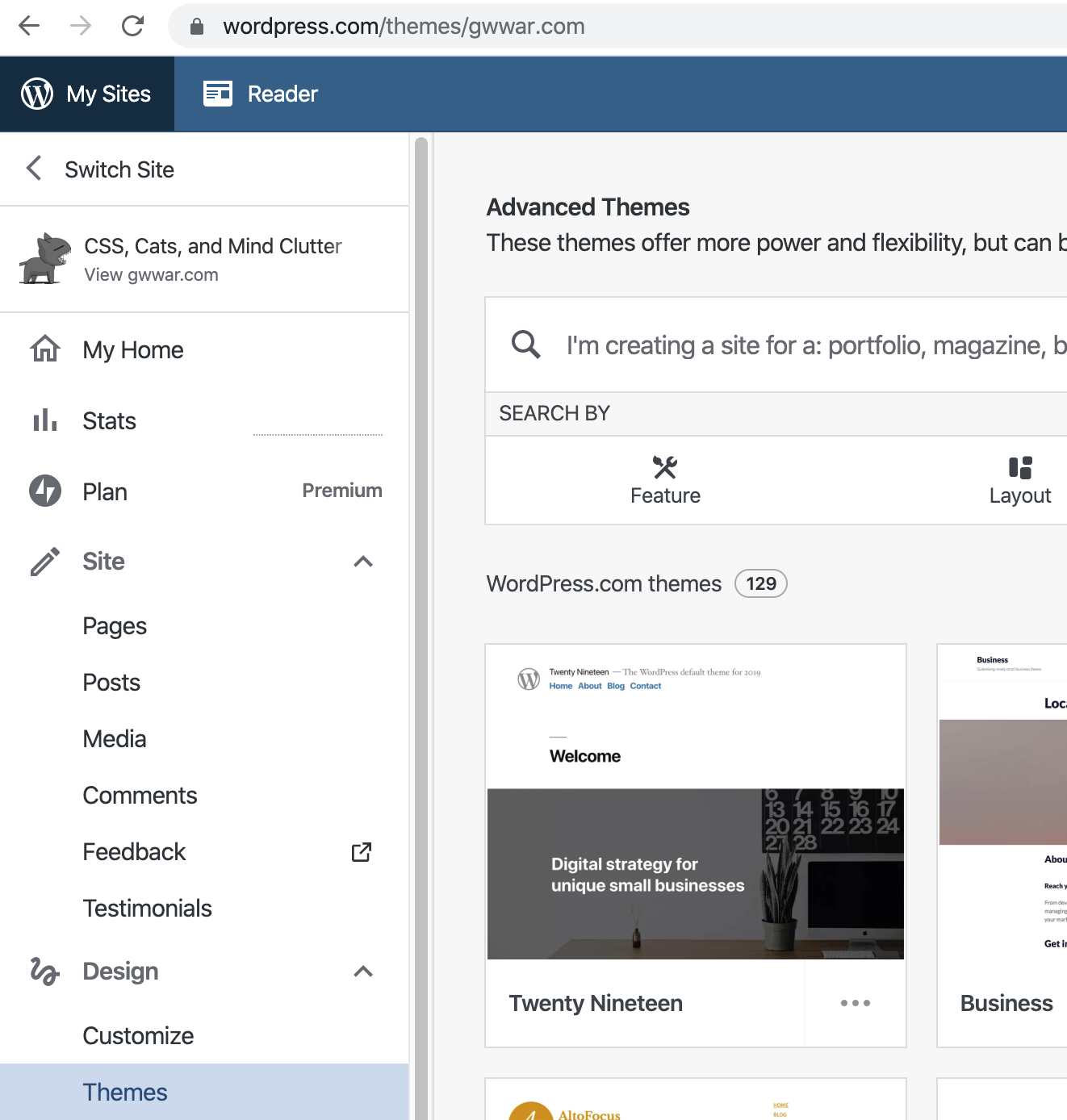Click the Stats sparkline chart
The width and height of the screenshot is (1067, 1120).
tap(318, 434)
